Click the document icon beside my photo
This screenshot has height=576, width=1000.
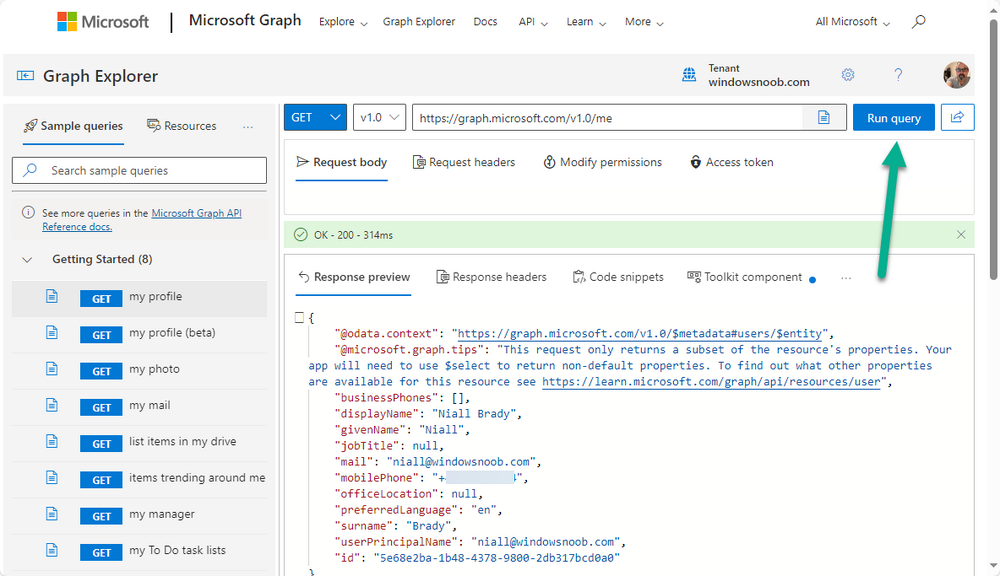[x=52, y=369]
